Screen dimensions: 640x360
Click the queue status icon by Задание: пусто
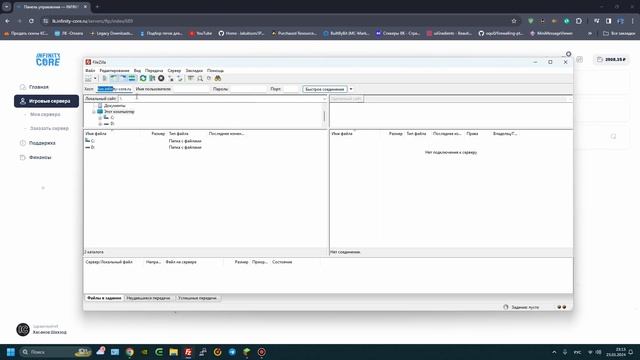pyautogui.click(x=506, y=307)
